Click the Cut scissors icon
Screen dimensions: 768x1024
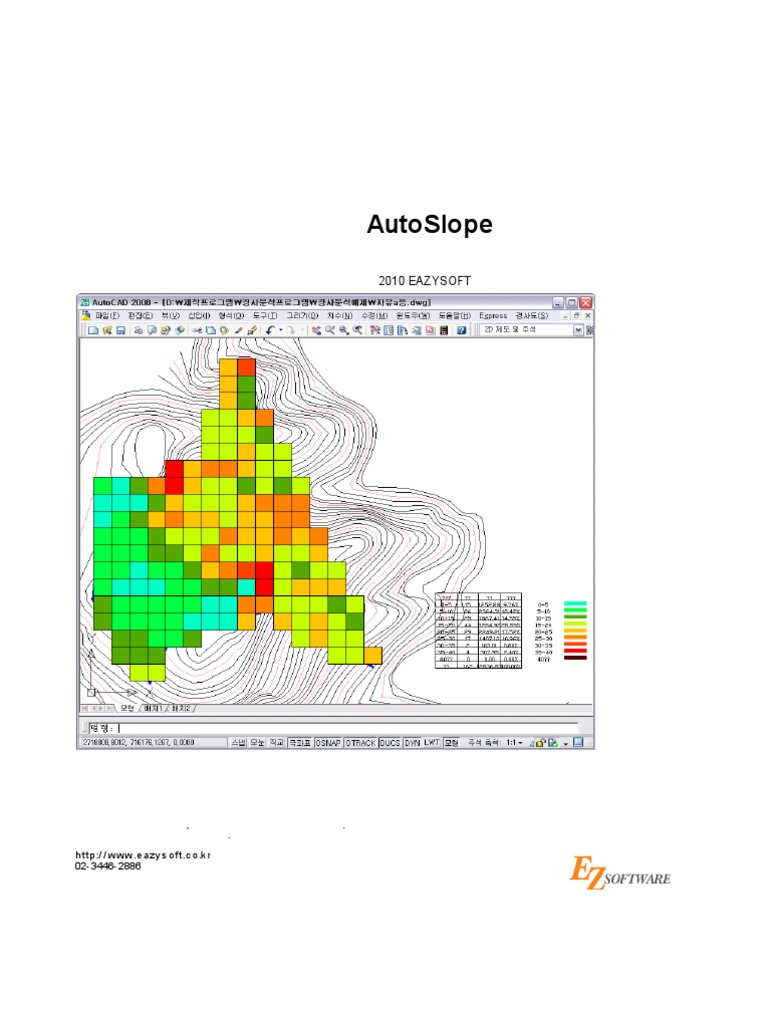pos(197,330)
